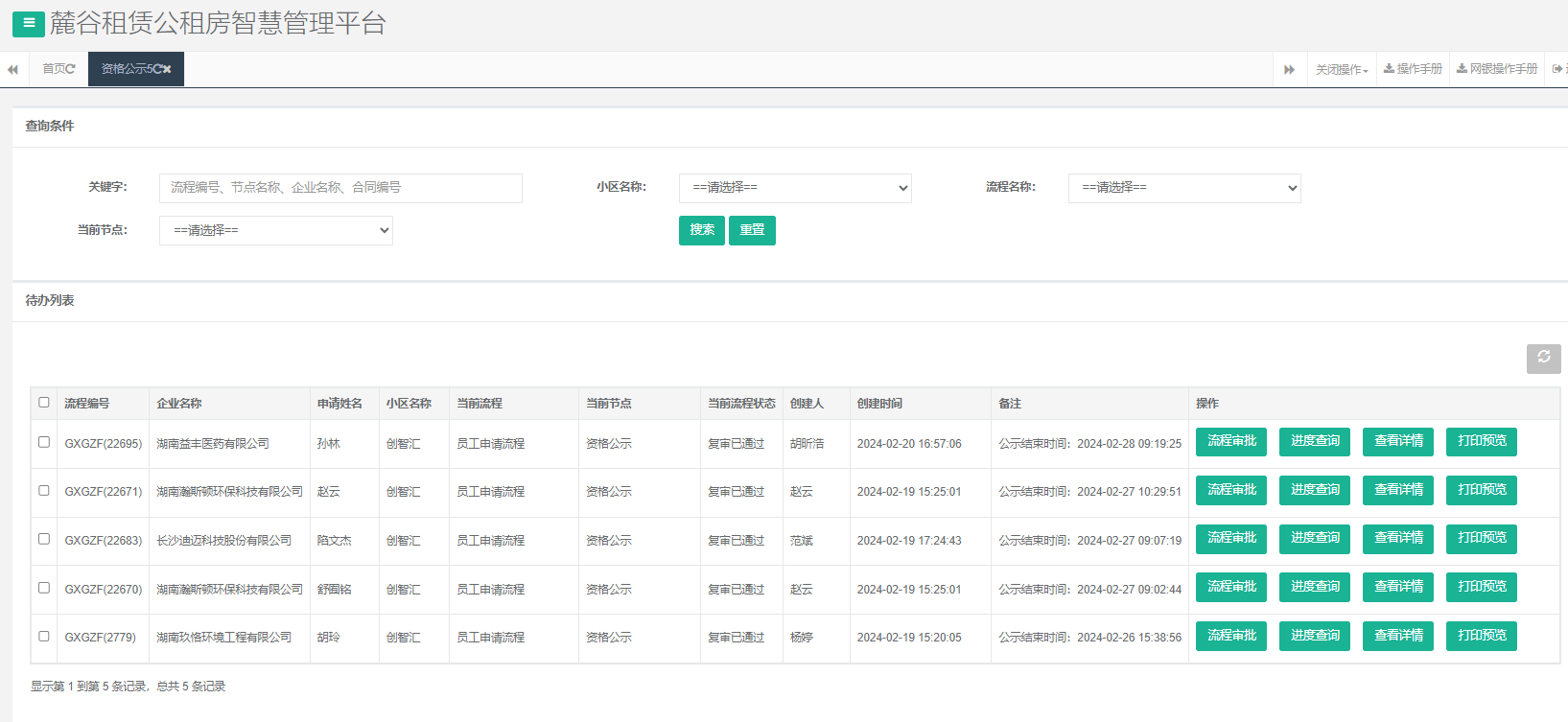This screenshot has width=1568, height=722.
Task: Download the 操作手册 manual
Action: [1413, 69]
